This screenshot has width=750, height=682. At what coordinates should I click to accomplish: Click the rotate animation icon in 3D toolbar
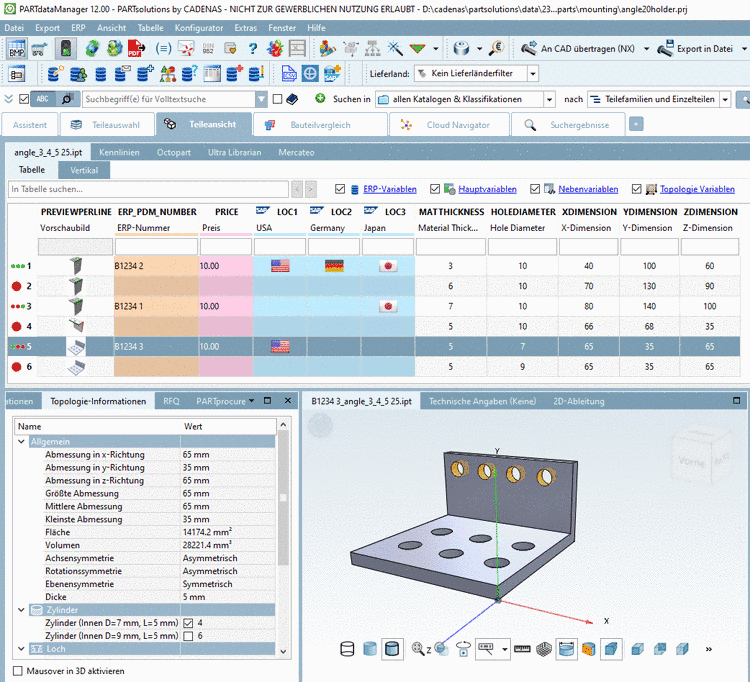point(463,649)
